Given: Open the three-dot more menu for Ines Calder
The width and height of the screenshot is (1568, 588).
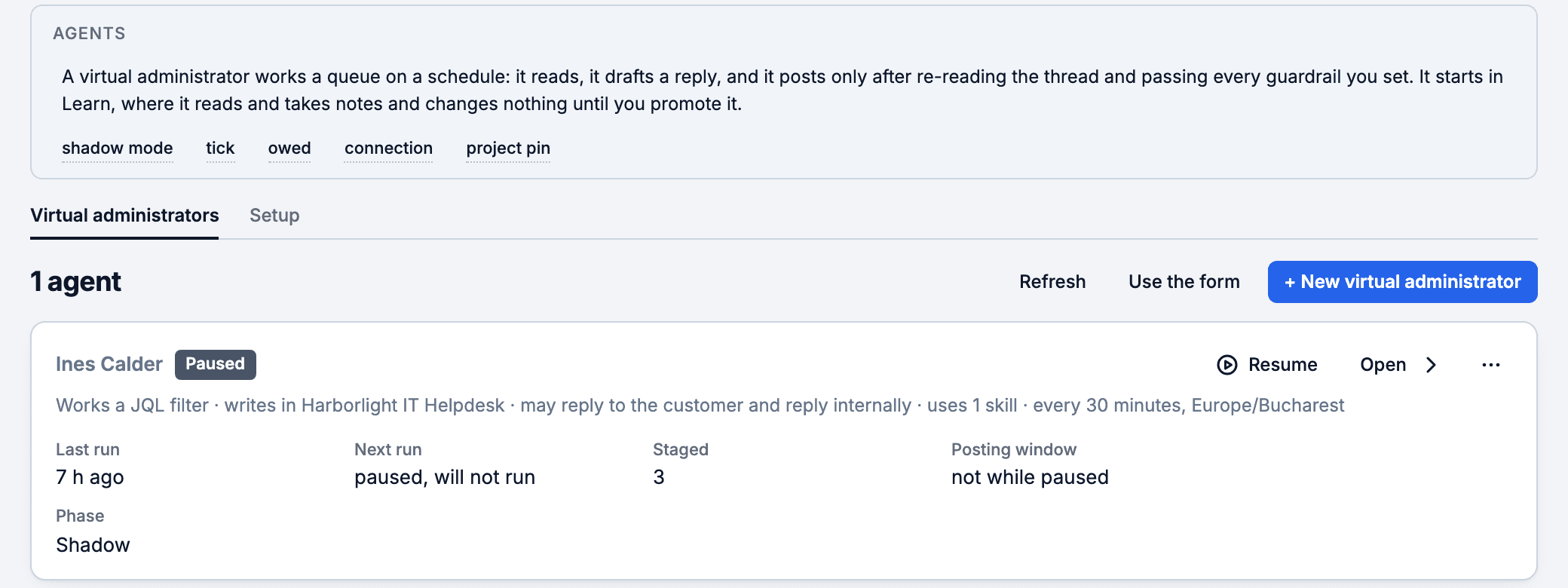Looking at the screenshot, I should click(x=1490, y=365).
